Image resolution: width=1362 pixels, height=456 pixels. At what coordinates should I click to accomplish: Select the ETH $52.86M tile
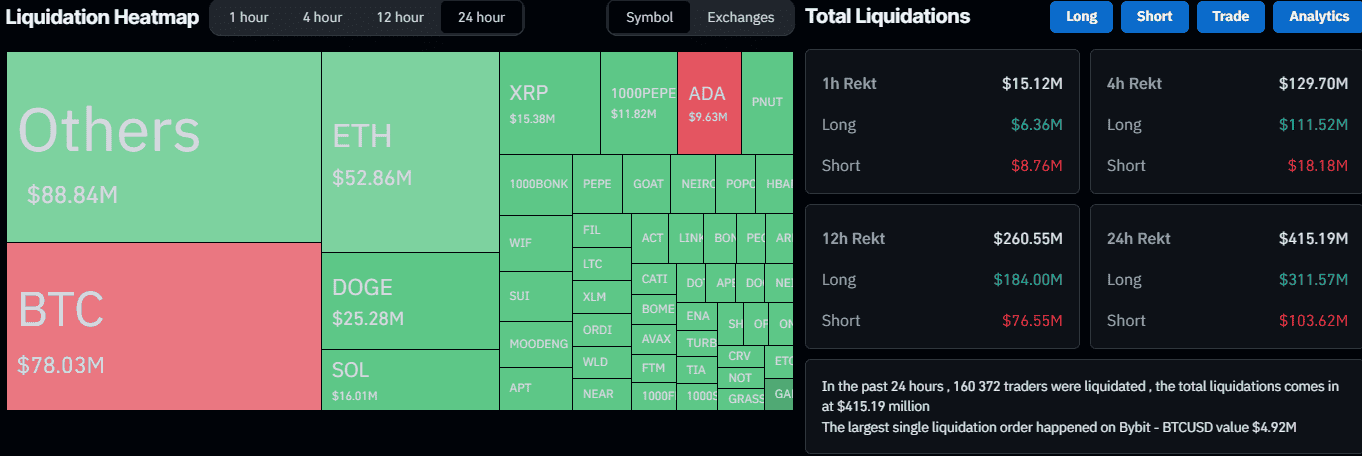click(x=410, y=152)
